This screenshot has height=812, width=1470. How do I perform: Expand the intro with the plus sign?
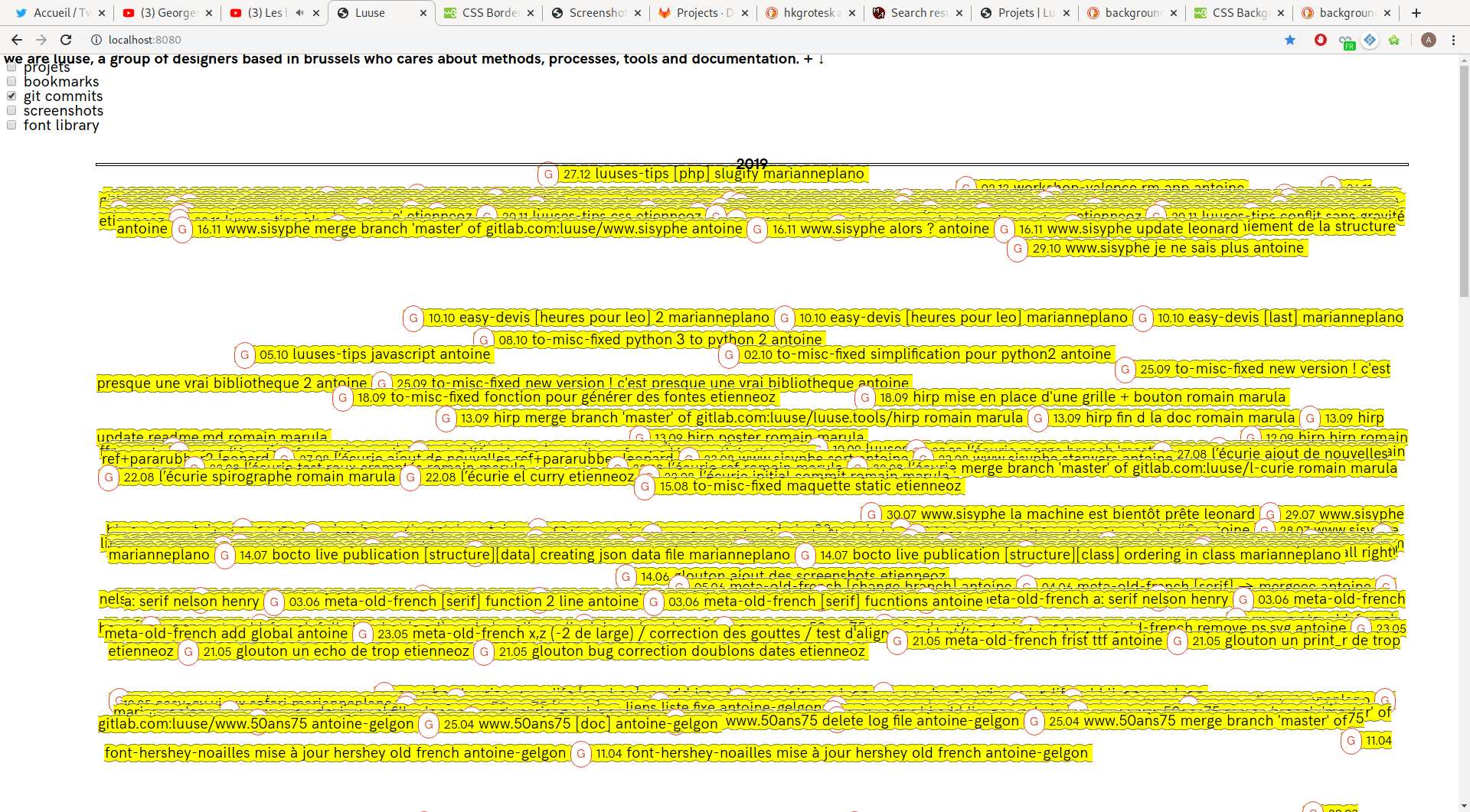click(808, 59)
